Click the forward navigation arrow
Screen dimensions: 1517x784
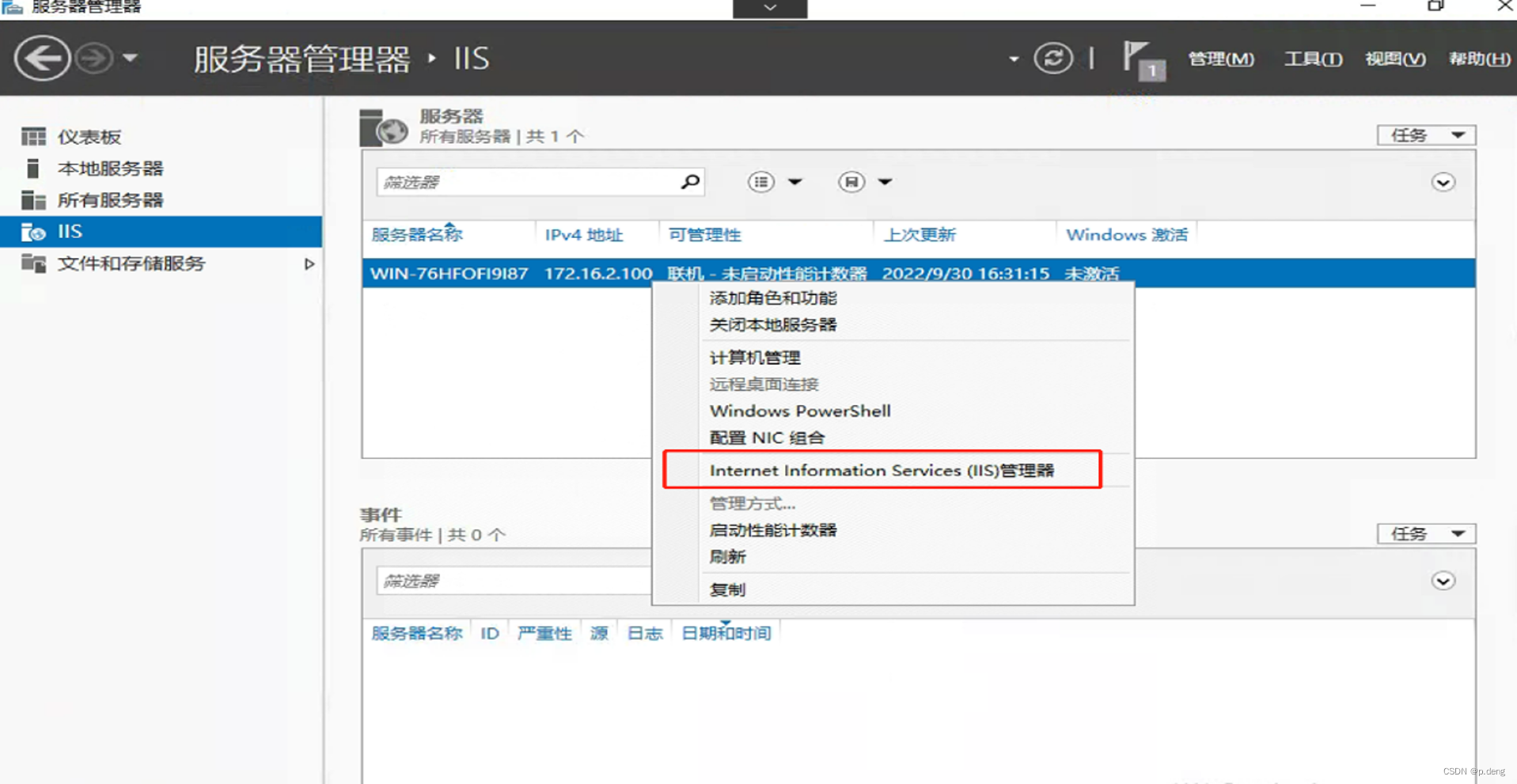pyautogui.click(x=94, y=58)
